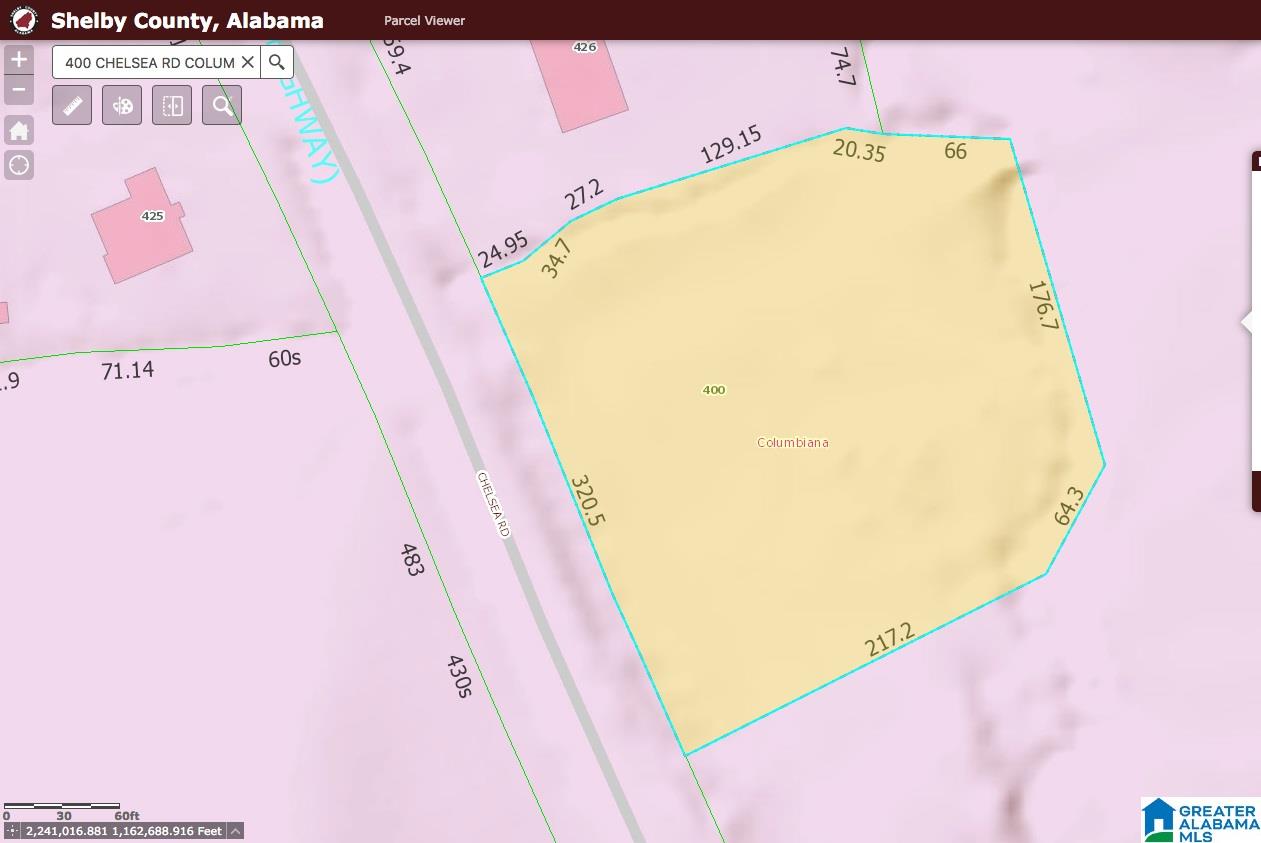Activate the swipe compare tool
The height and width of the screenshot is (843, 1261).
point(172,105)
